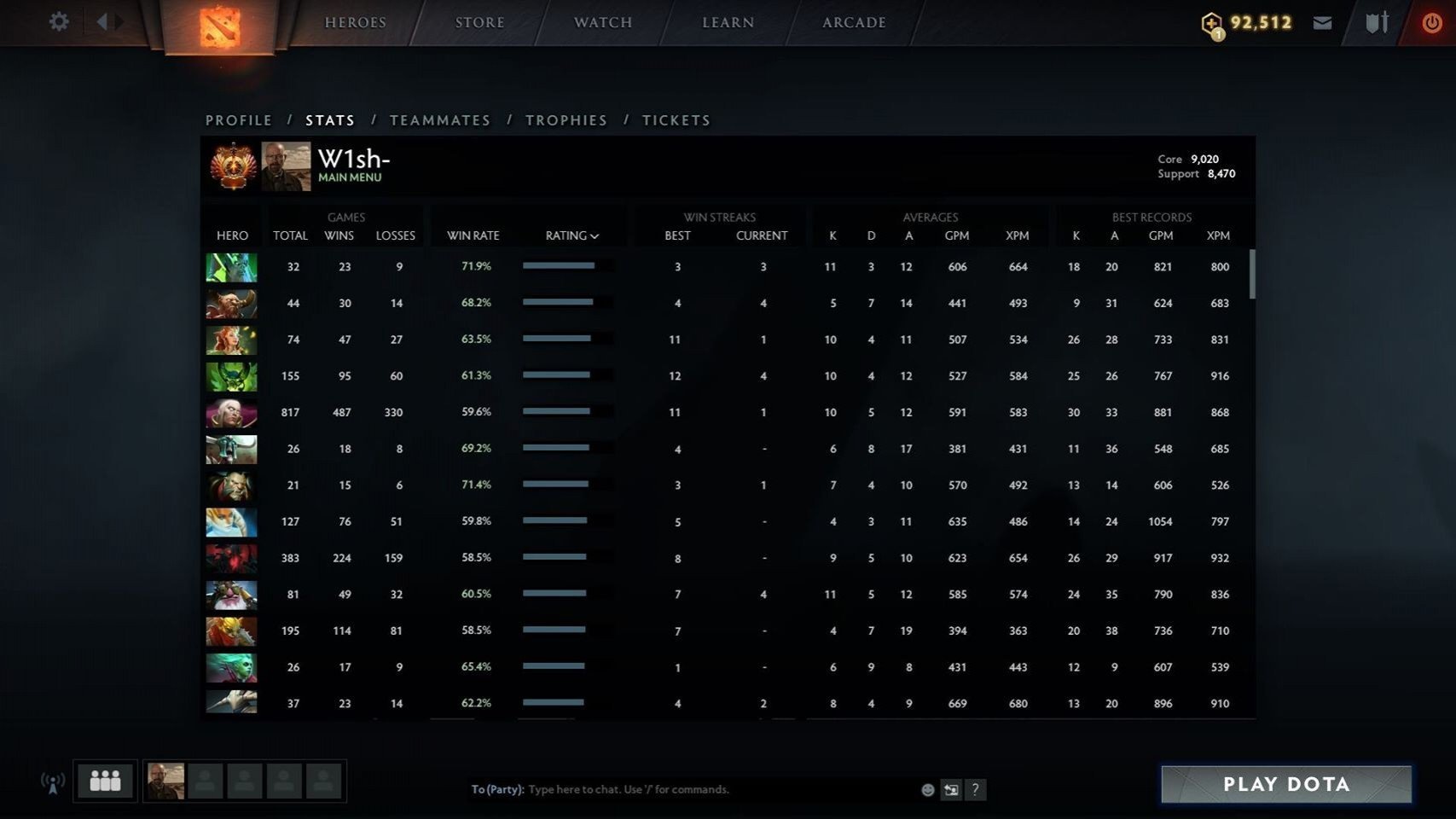
Task: Click the rating bar in 62.2% row
Action: [x=567, y=703]
